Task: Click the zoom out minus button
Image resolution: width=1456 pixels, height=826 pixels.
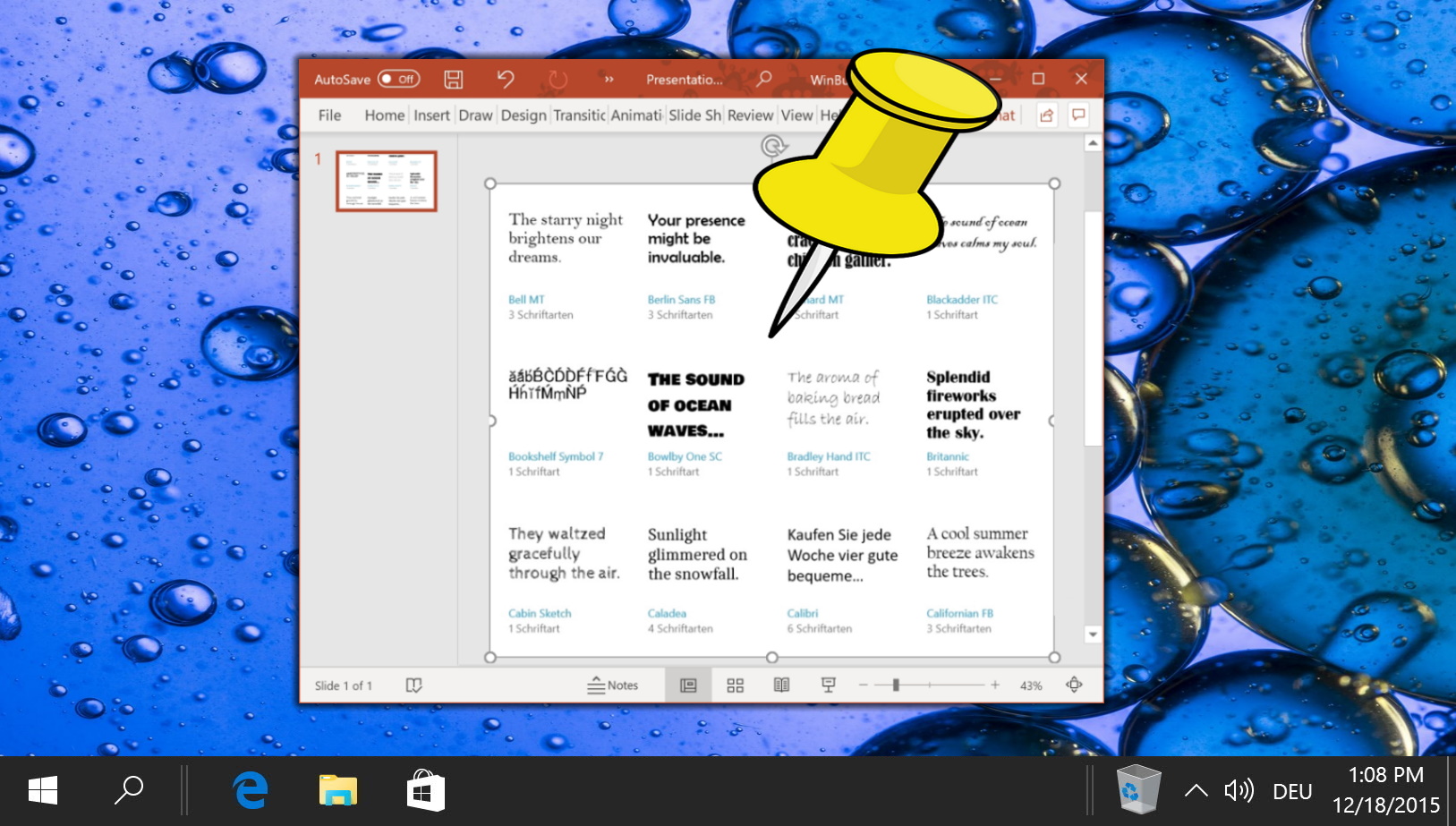Action: pos(864,685)
